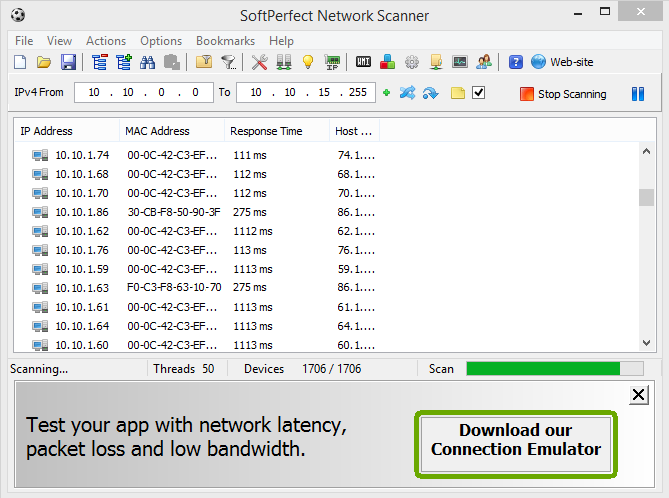Click MAC address F0-C3-F8-63-10-70

174,287
